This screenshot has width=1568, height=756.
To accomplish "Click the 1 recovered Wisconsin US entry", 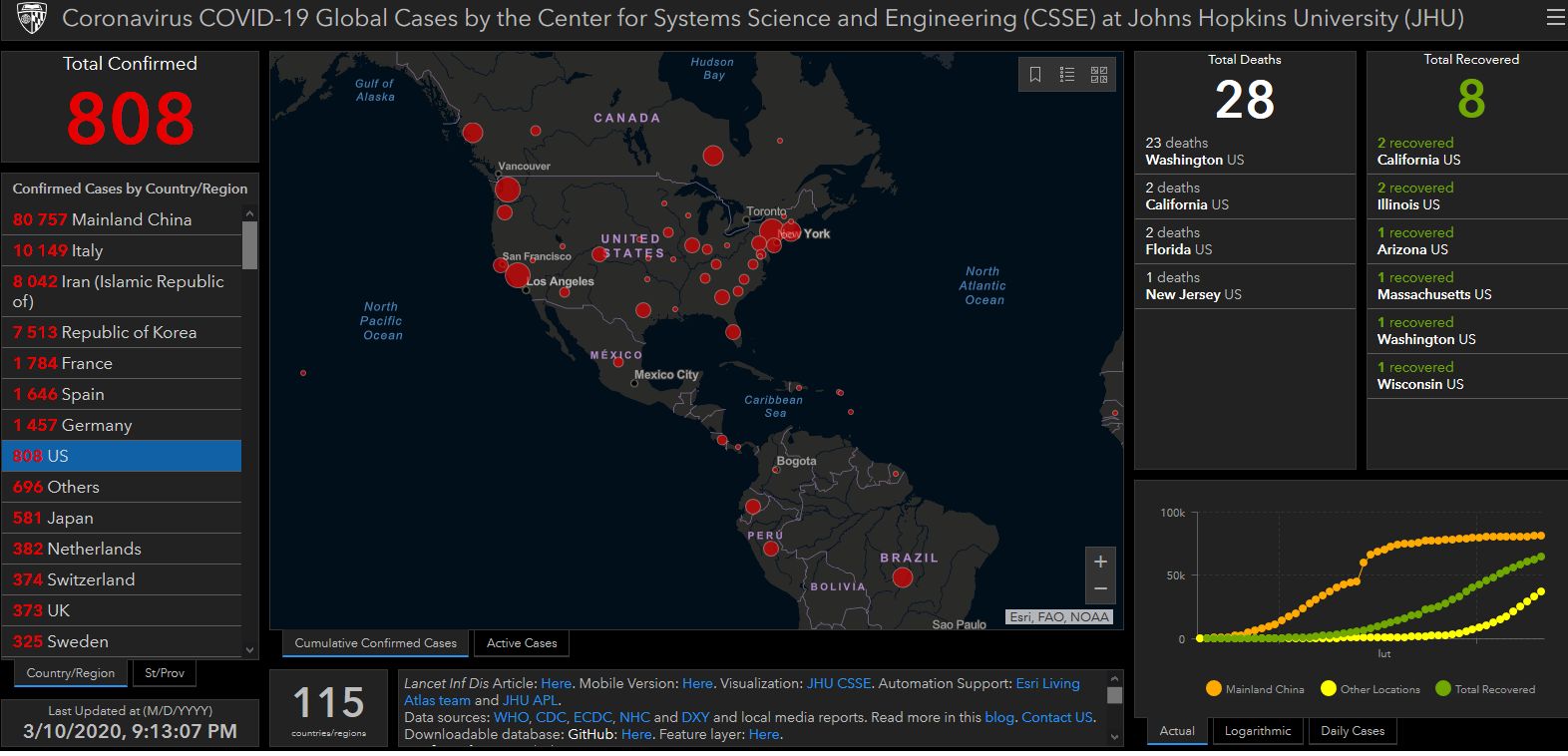I will coord(1467,376).
